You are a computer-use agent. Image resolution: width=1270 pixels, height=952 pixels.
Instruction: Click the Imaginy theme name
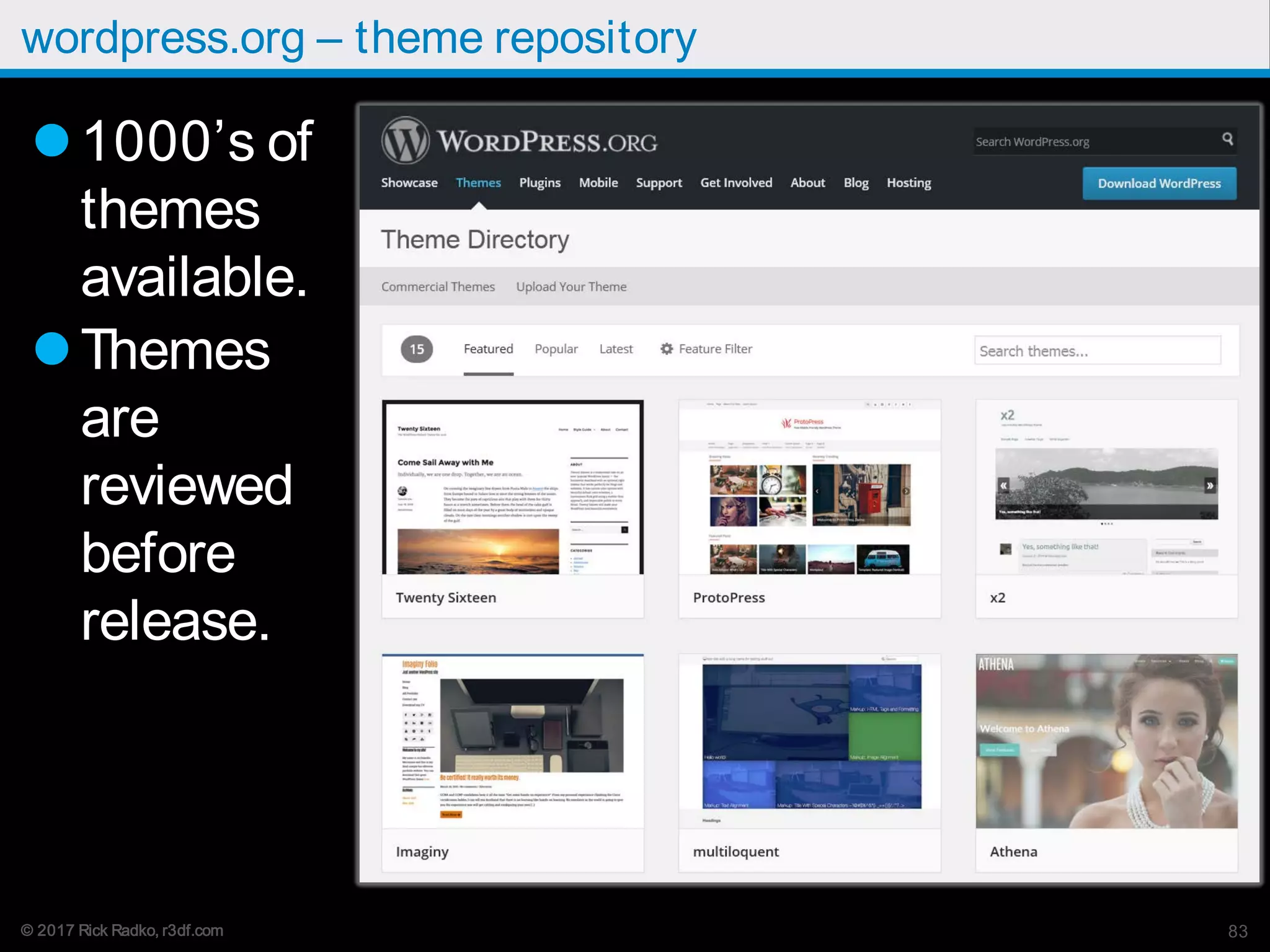(422, 852)
